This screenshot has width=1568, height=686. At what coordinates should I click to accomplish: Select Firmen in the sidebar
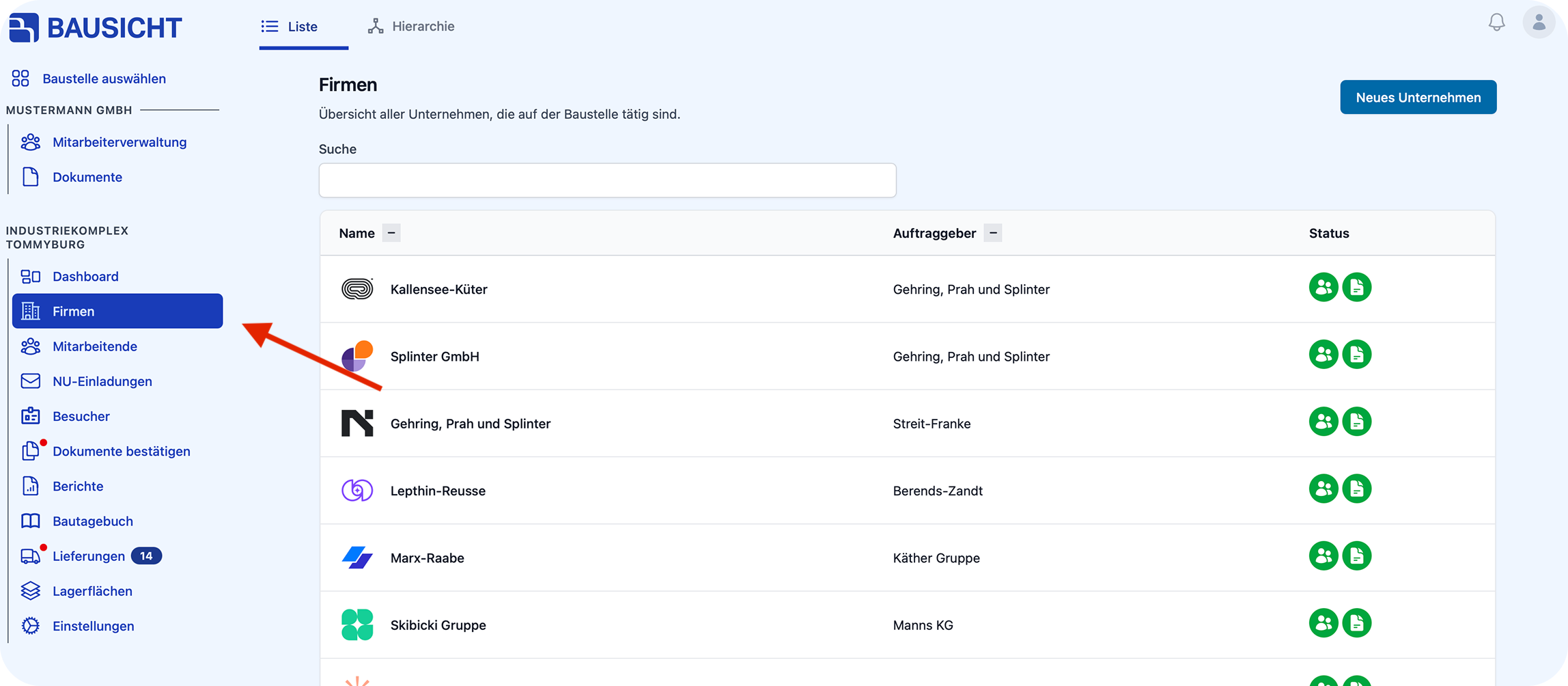pyautogui.click(x=117, y=311)
